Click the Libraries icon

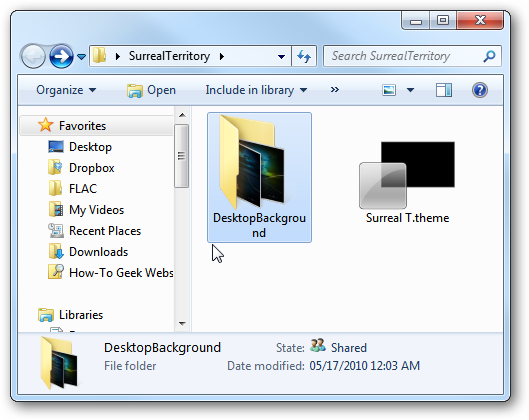pos(46,315)
